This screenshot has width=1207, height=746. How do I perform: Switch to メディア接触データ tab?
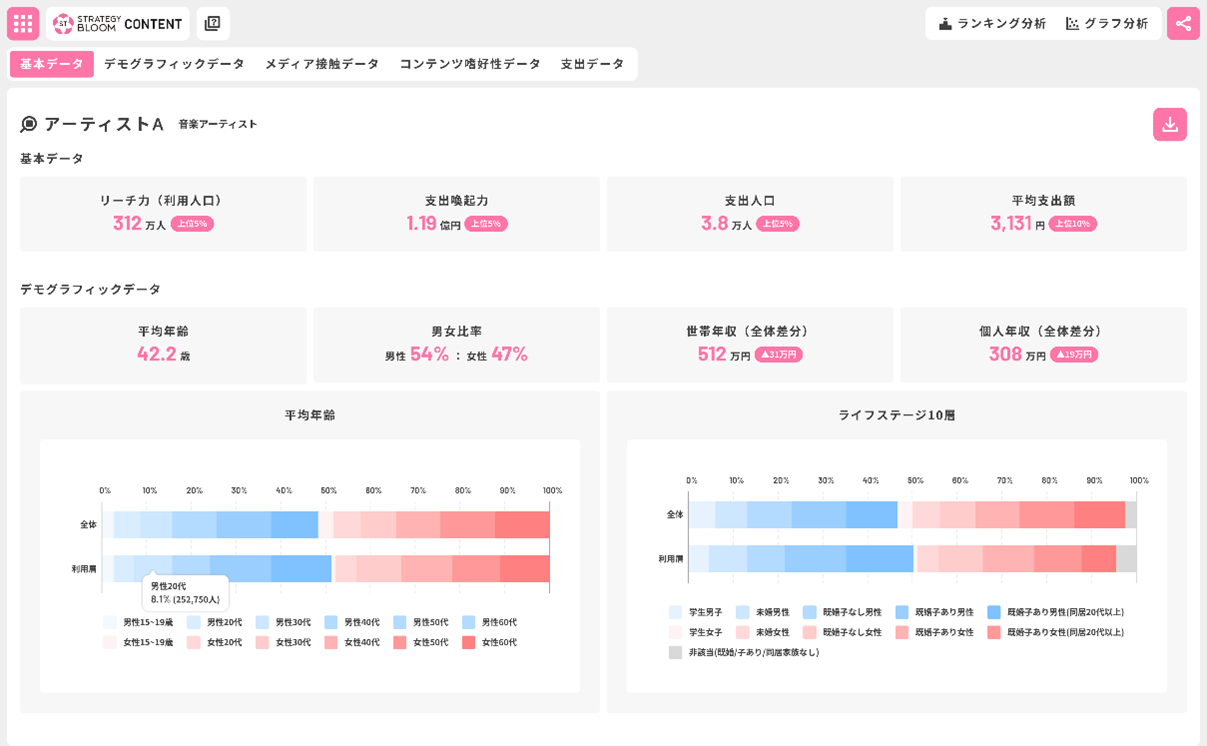point(322,64)
